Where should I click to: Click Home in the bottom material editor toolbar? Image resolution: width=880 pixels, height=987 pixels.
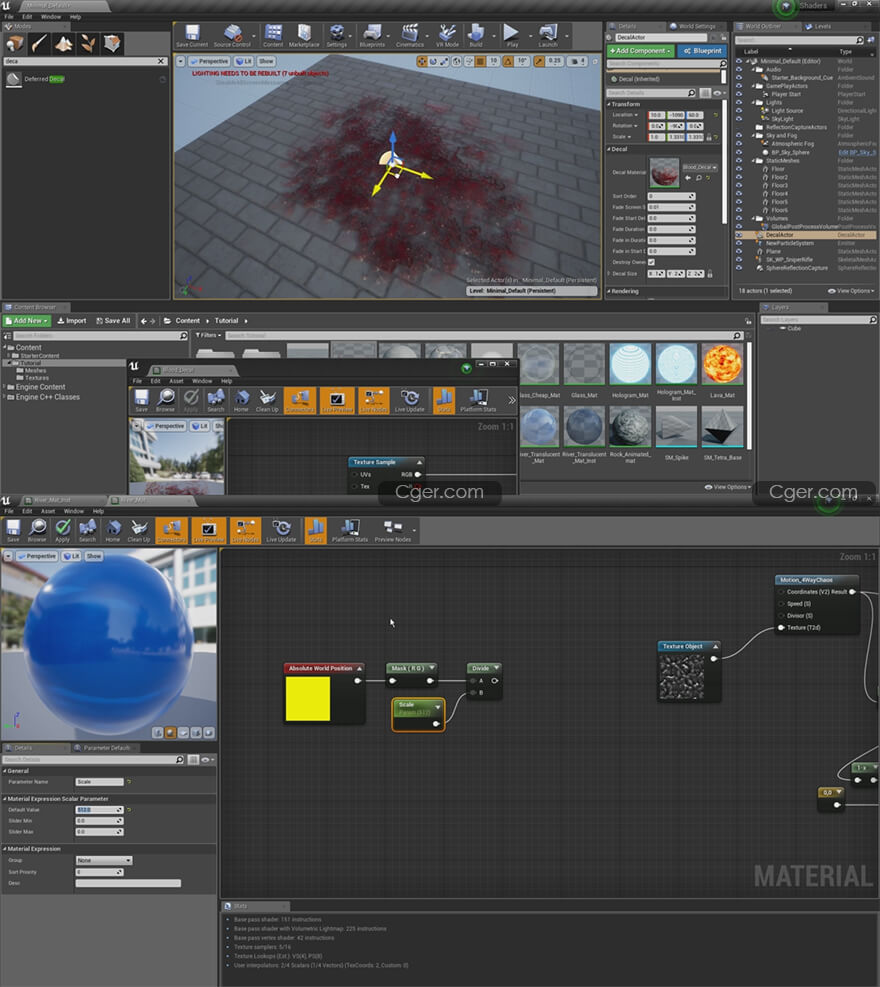tap(113, 531)
